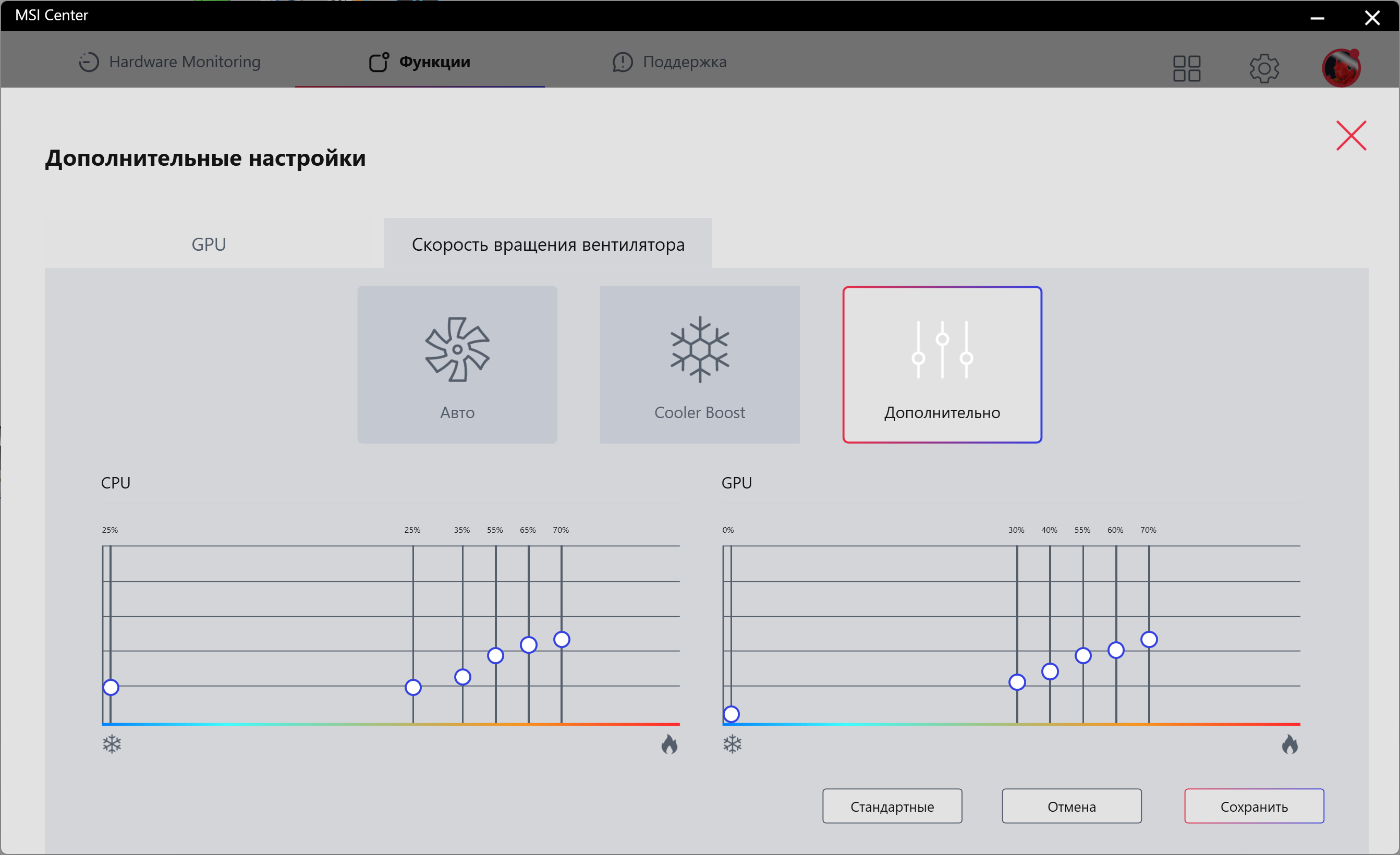Open the apps grid icon

coord(1186,68)
